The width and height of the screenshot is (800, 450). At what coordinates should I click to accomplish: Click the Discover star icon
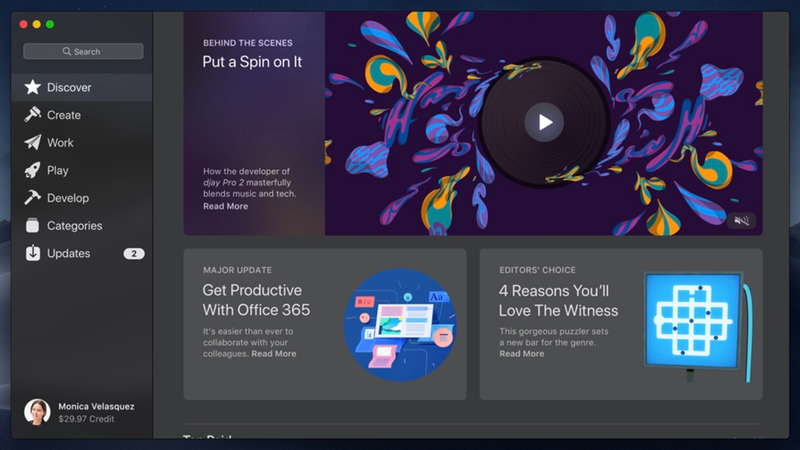click(x=33, y=87)
